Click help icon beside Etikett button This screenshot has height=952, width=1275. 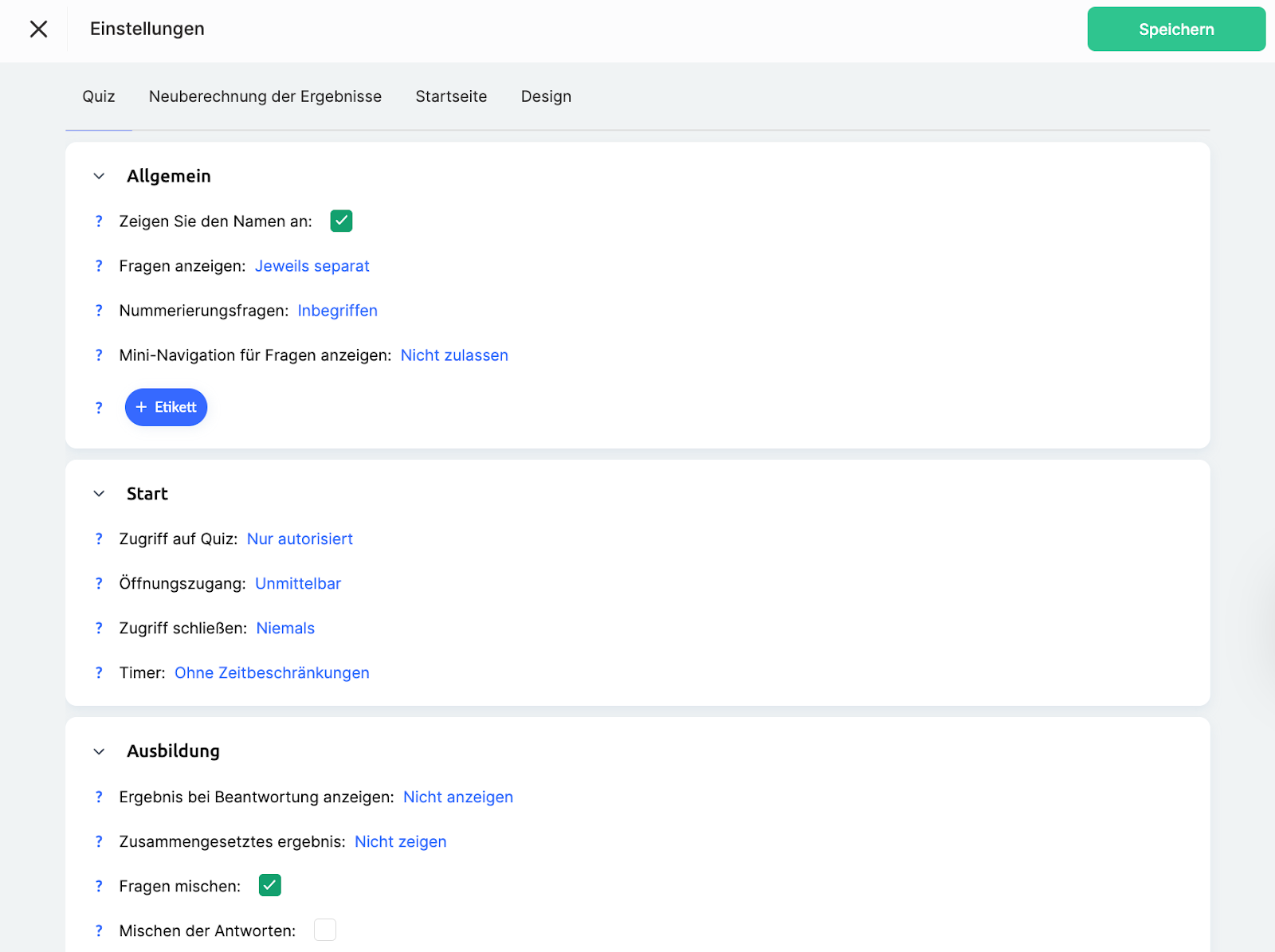pos(99,408)
